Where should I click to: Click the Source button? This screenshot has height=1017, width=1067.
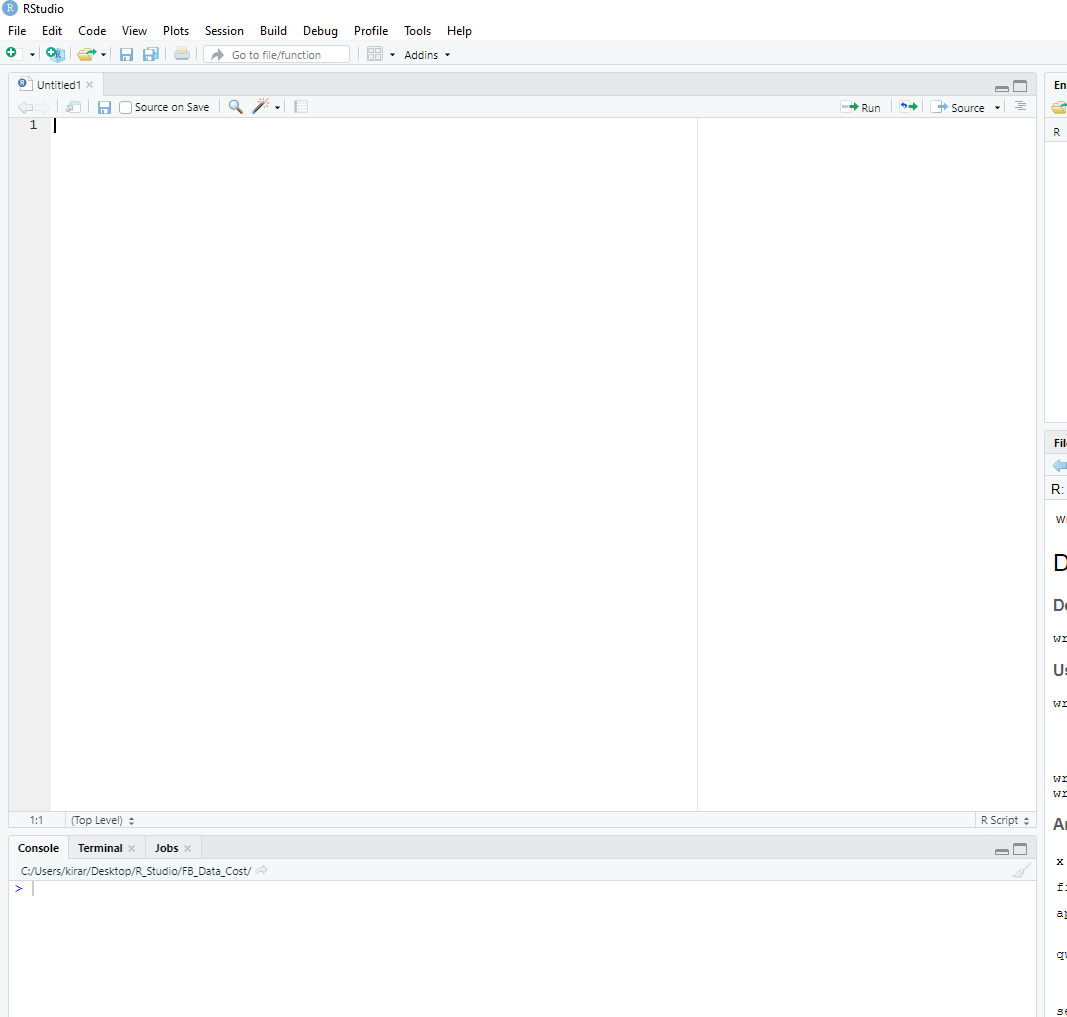click(958, 107)
